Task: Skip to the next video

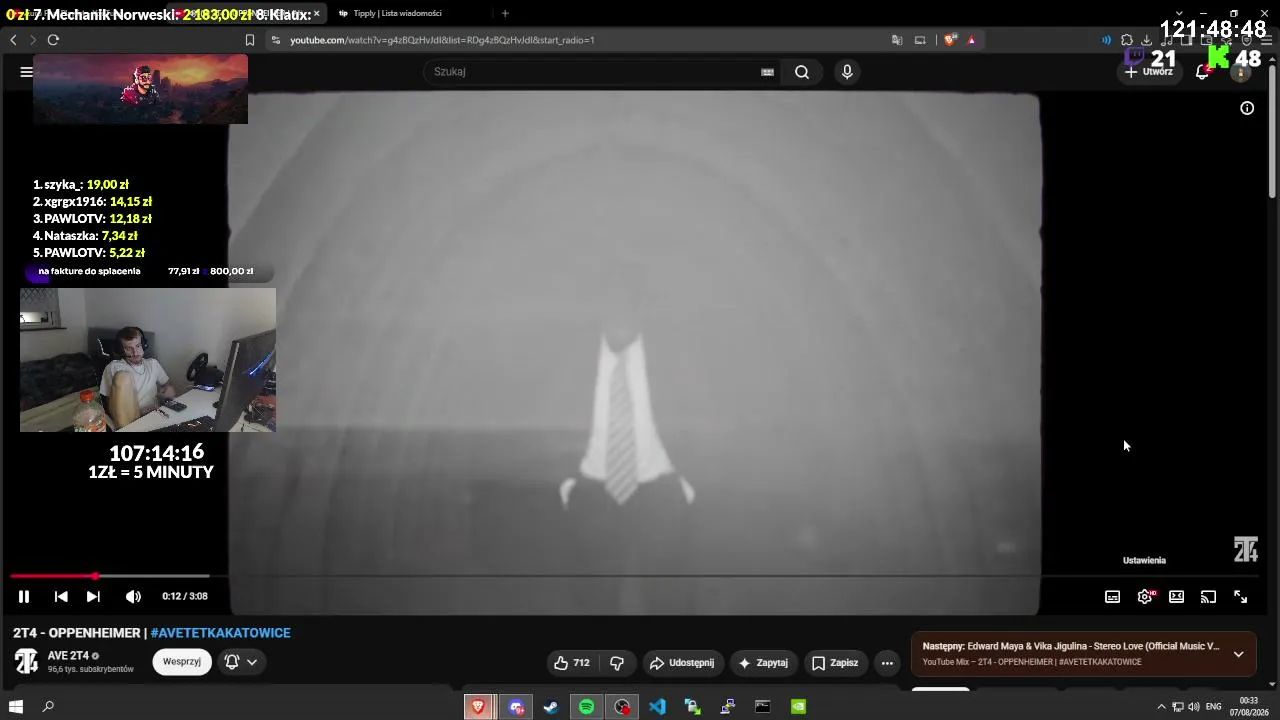Action: (93, 597)
